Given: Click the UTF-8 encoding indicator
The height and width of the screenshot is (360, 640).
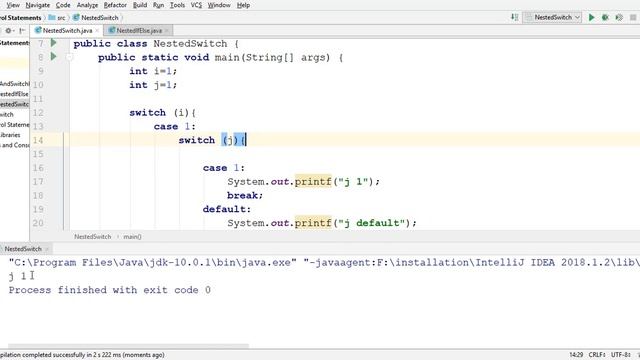Looking at the screenshot, I should (621, 355).
